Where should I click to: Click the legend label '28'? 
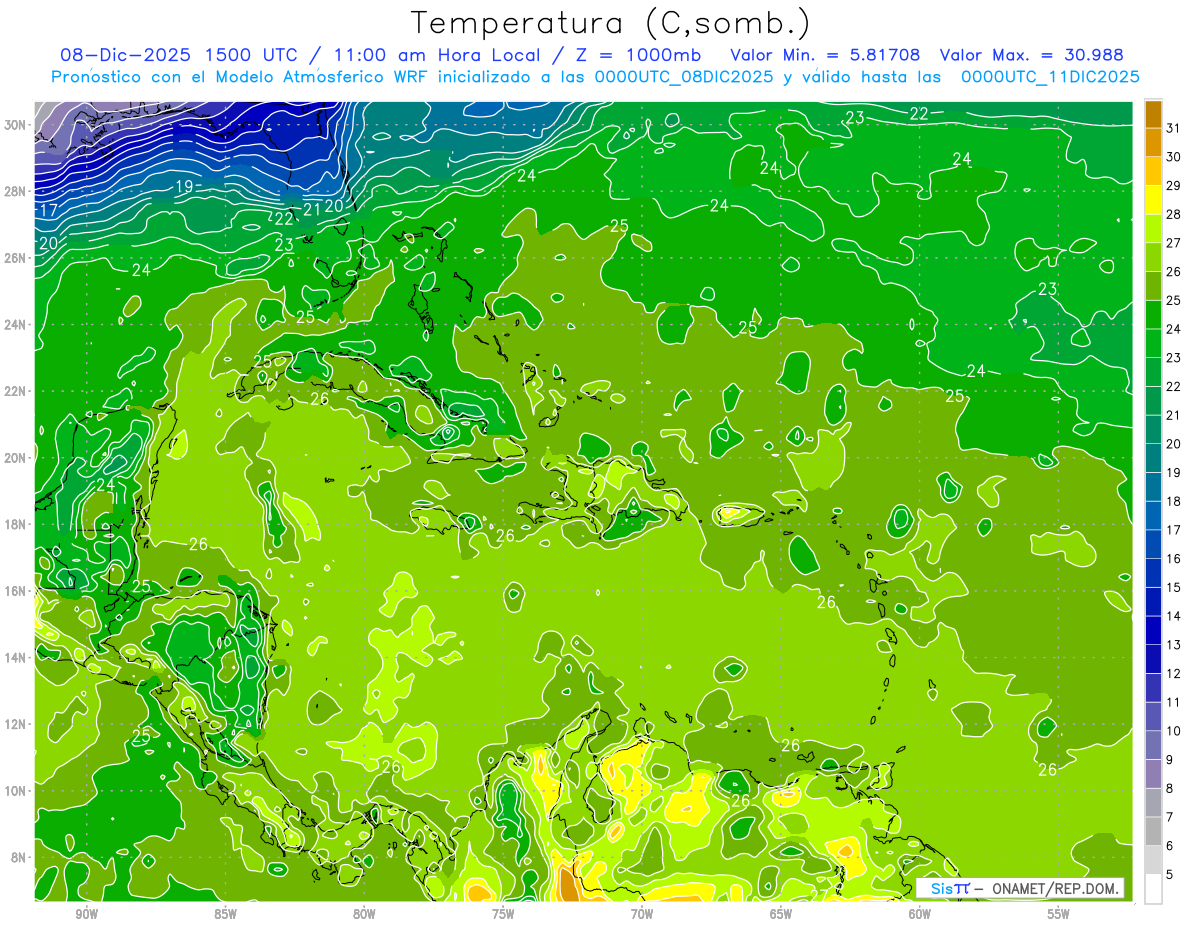click(1173, 214)
